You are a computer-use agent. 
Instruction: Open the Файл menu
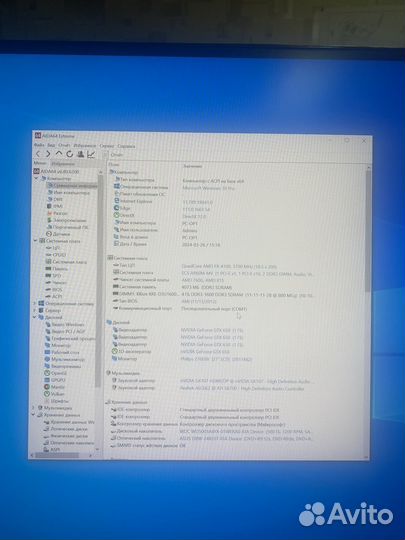point(39,145)
